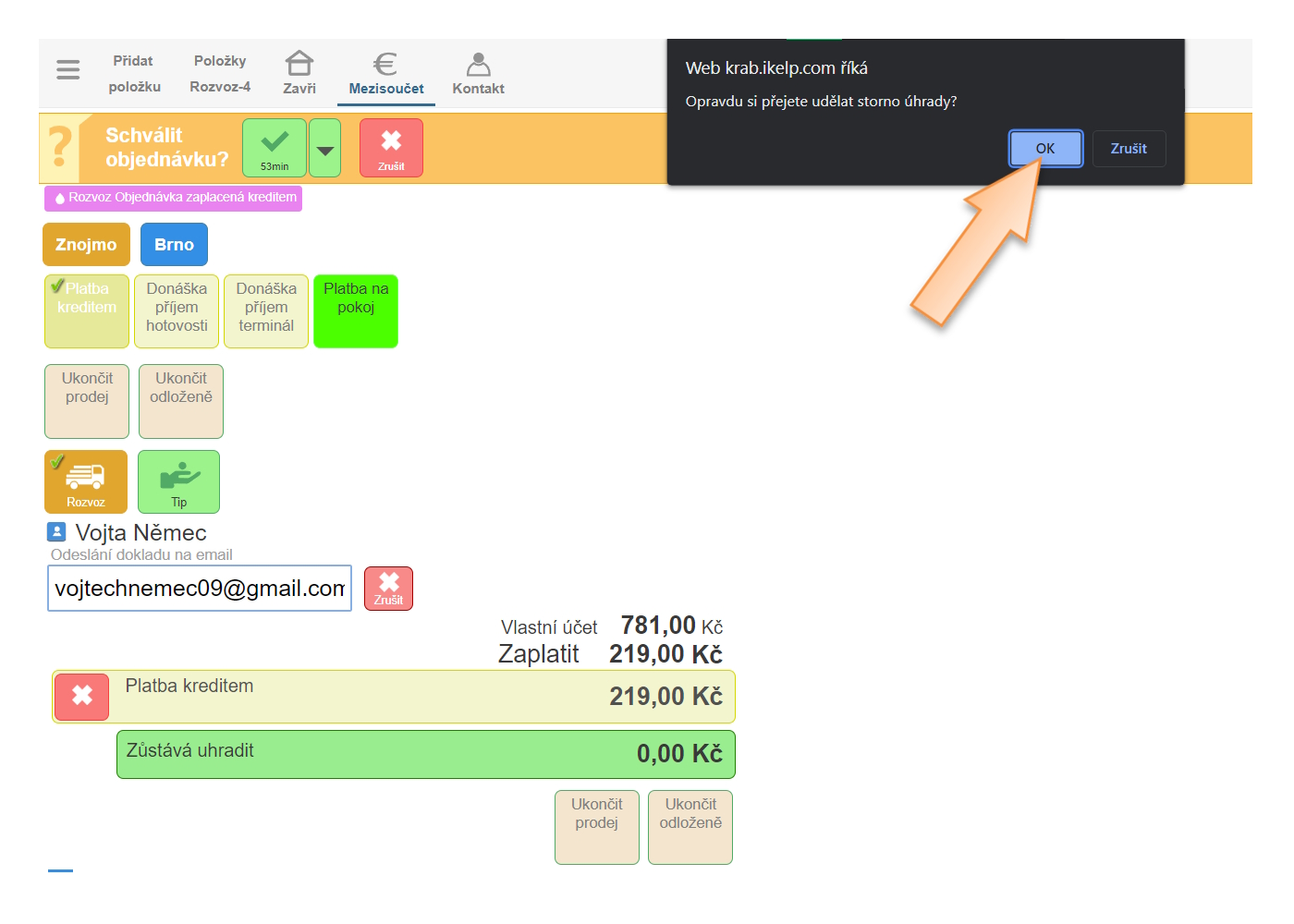1294x924 pixels.
Task: Open the hamburger main menu
Action: 68,69
